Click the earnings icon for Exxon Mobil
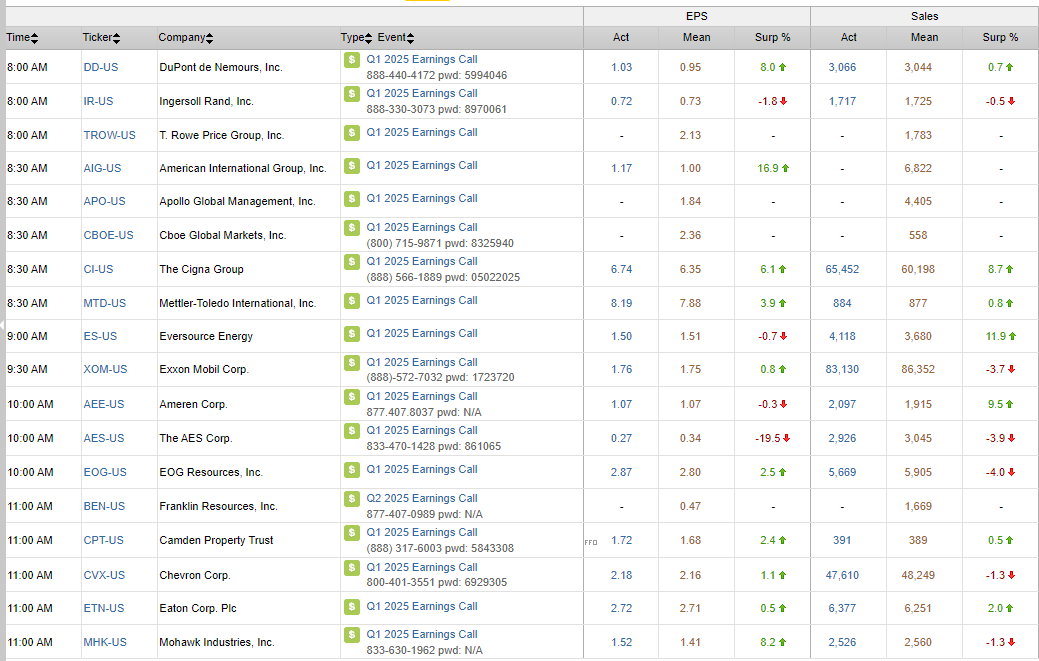The image size is (1039, 661). 352,362
